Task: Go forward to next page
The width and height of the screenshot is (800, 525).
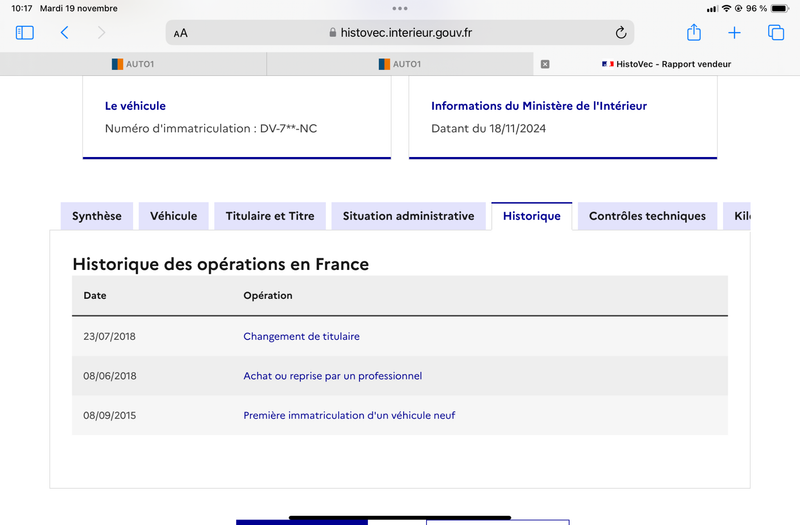Action: 102,33
